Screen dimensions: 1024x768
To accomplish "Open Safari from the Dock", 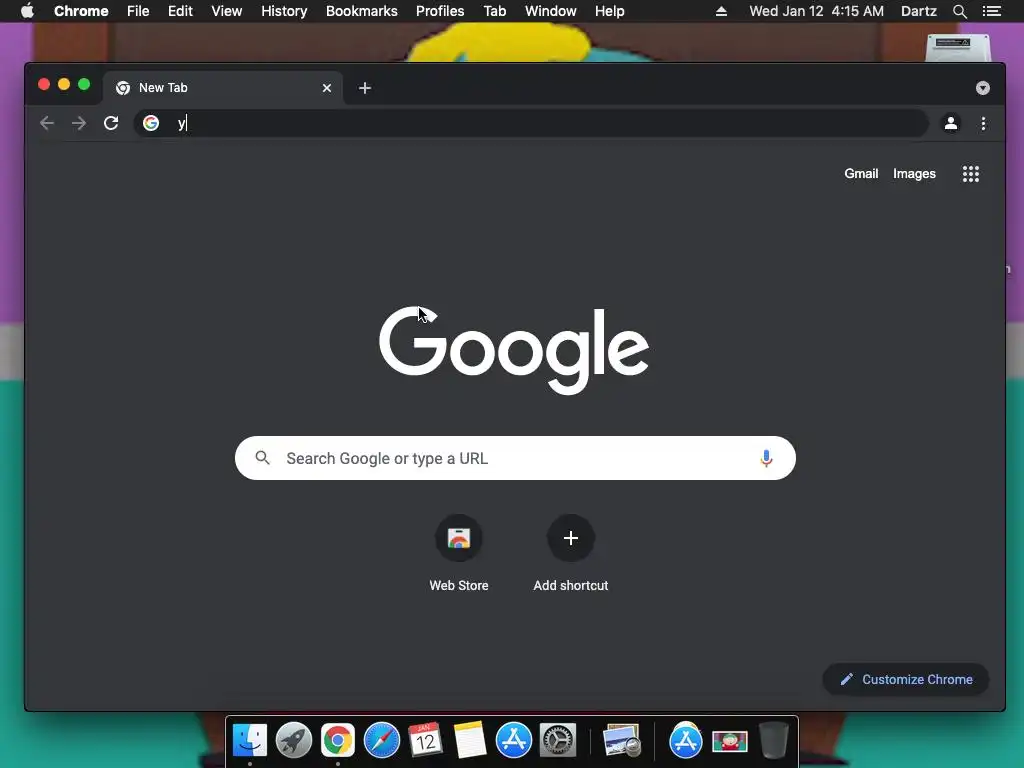I will point(381,741).
